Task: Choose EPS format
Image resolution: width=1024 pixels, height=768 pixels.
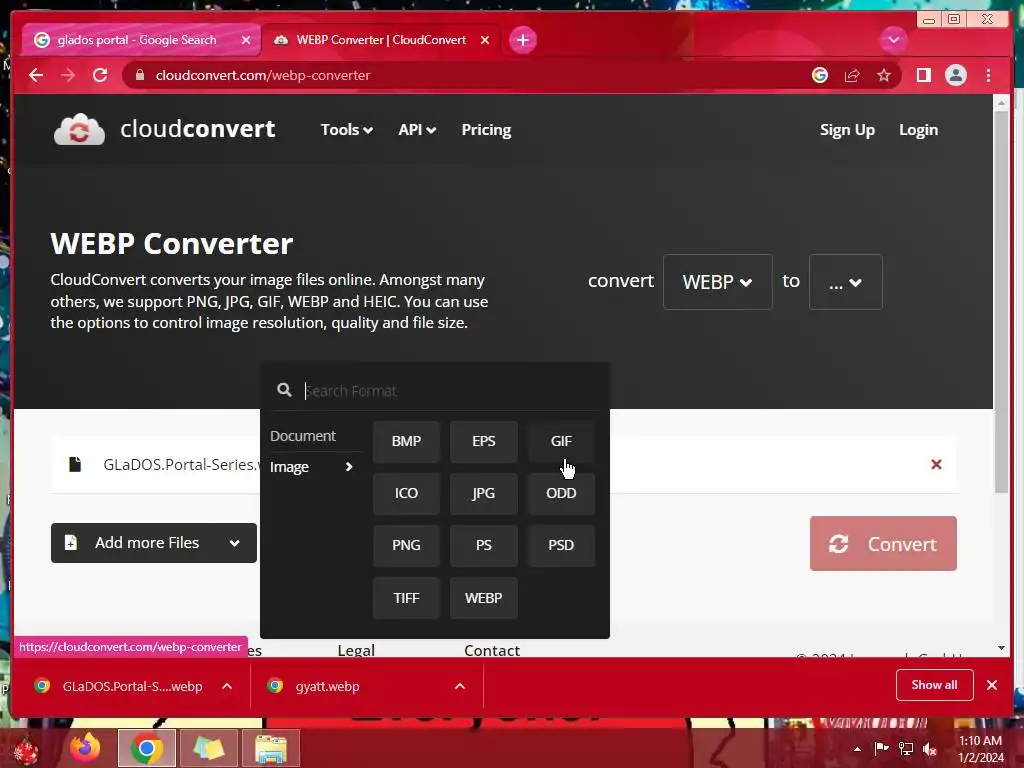Action: [x=483, y=441]
